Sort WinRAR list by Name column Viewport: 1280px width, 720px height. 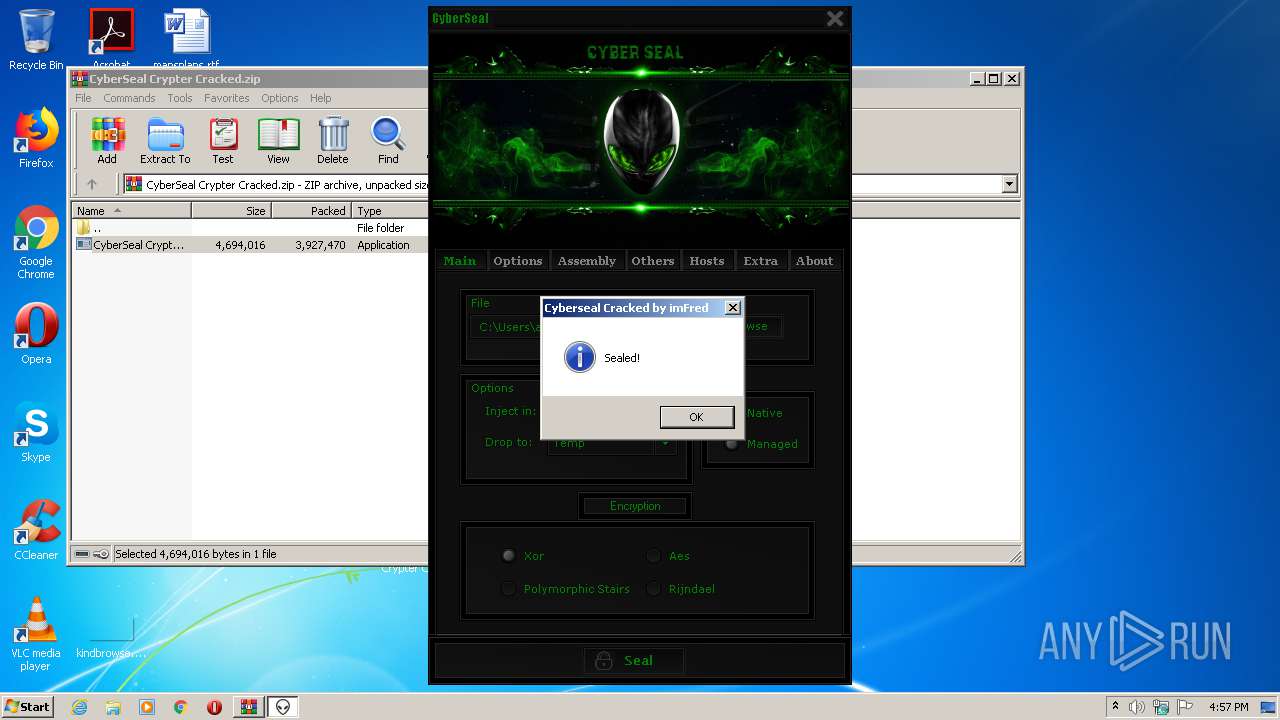(131, 211)
